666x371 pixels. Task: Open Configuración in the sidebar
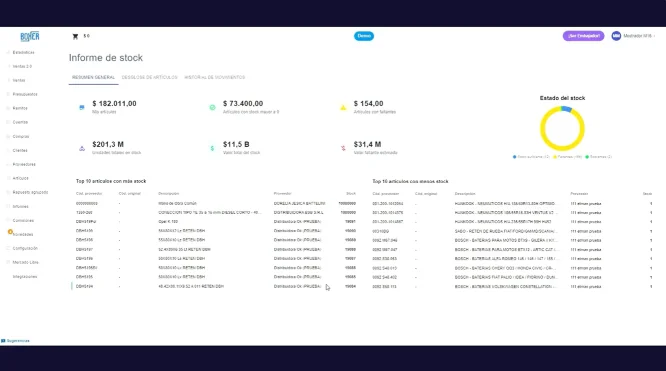25,248
